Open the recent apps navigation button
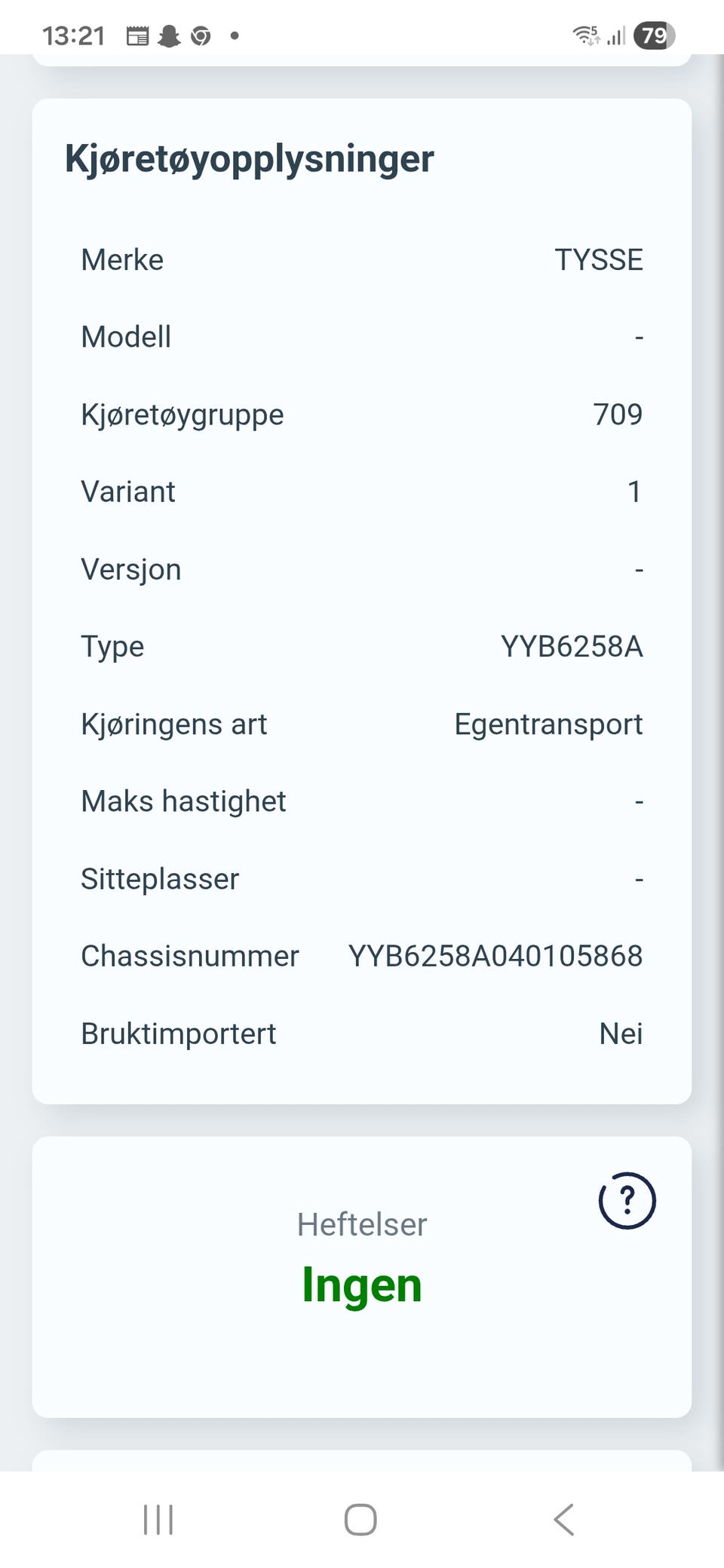 (158, 1519)
